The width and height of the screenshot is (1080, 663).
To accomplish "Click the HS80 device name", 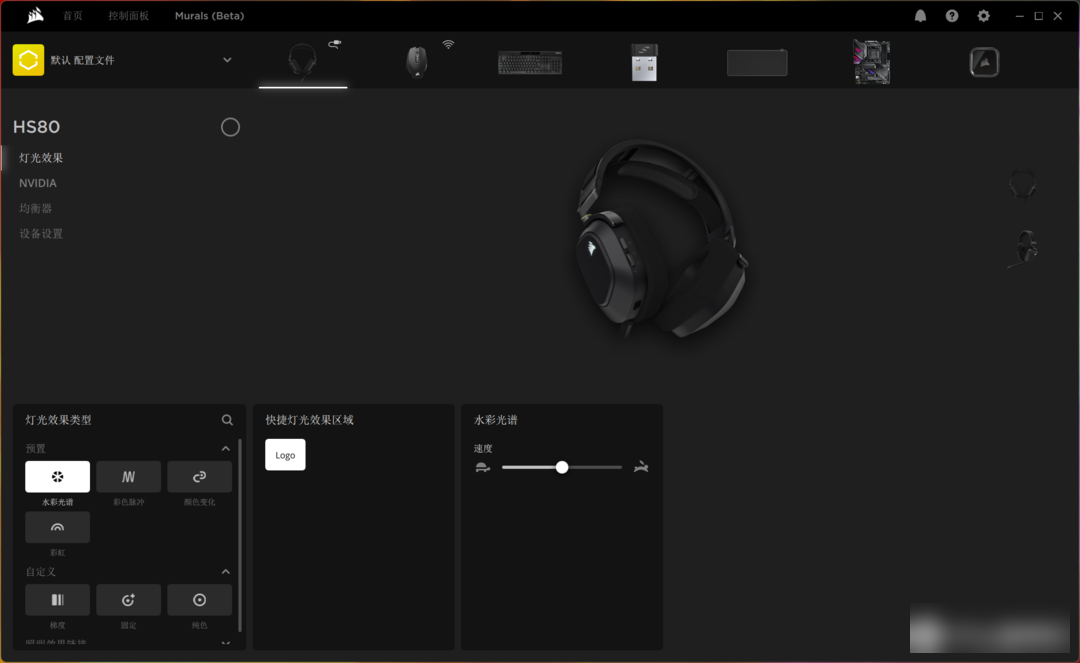I will pyautogui.click(x=37, y=127).
